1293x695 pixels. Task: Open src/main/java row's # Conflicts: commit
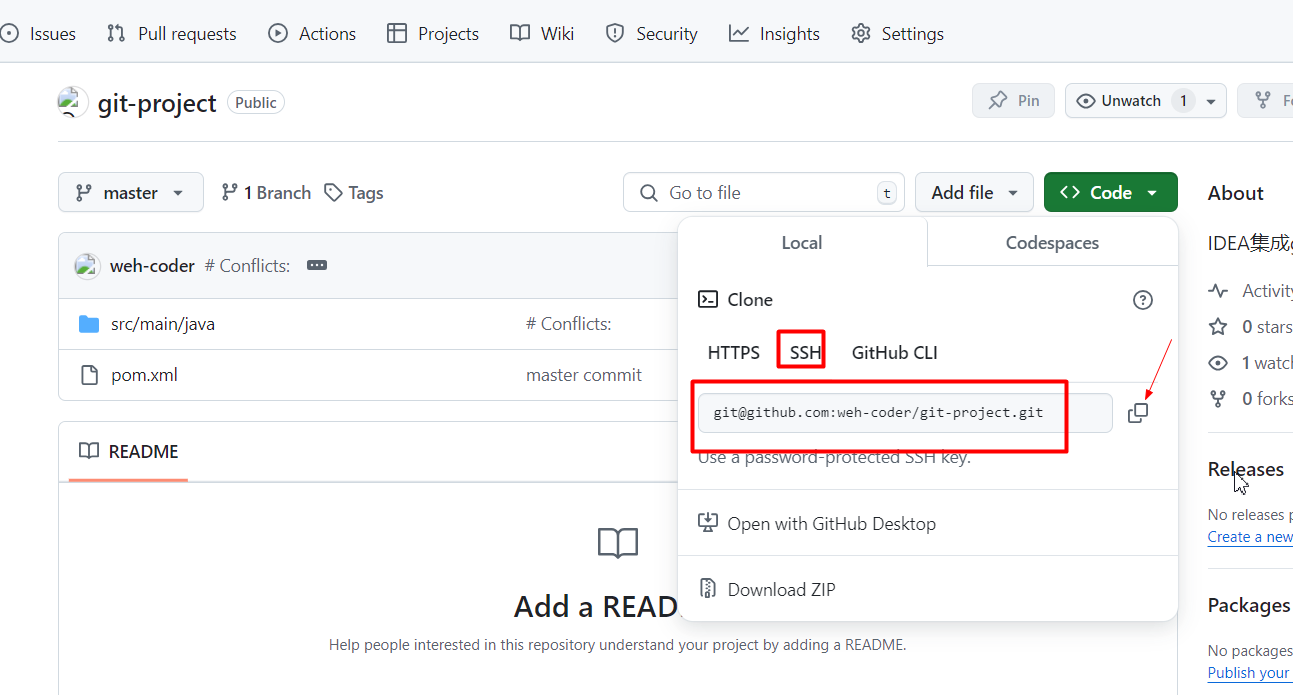(x=568, y=324)
